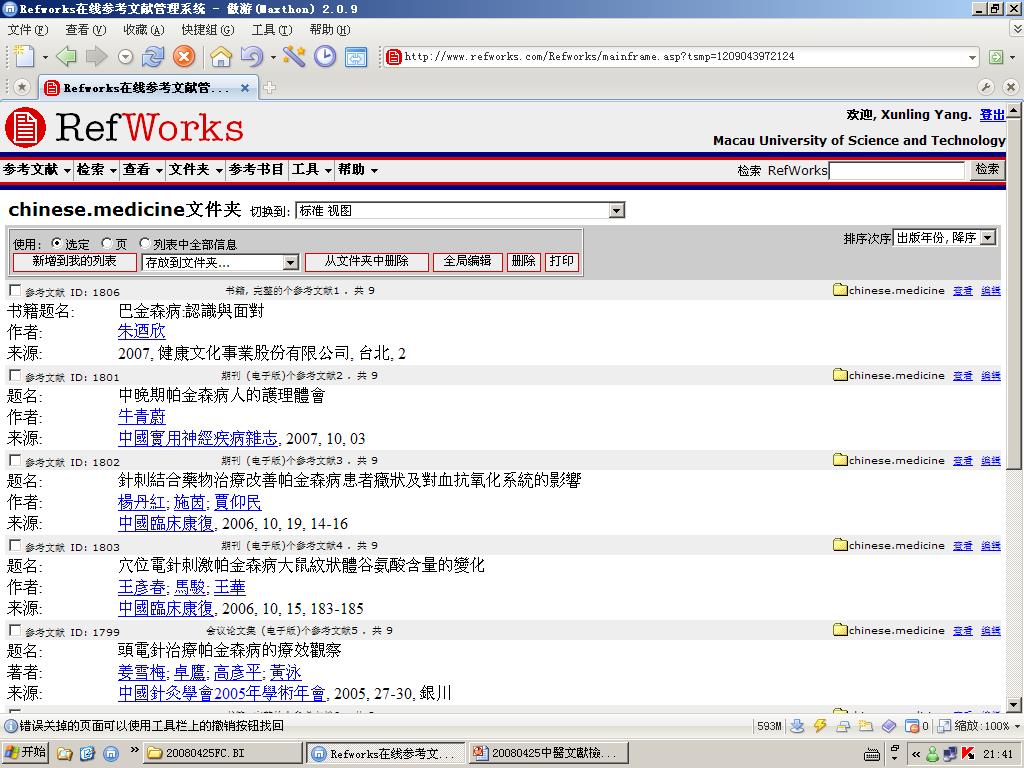Click the 打印 button
This screenshot has width=1024, height=768.
[562, 262]
